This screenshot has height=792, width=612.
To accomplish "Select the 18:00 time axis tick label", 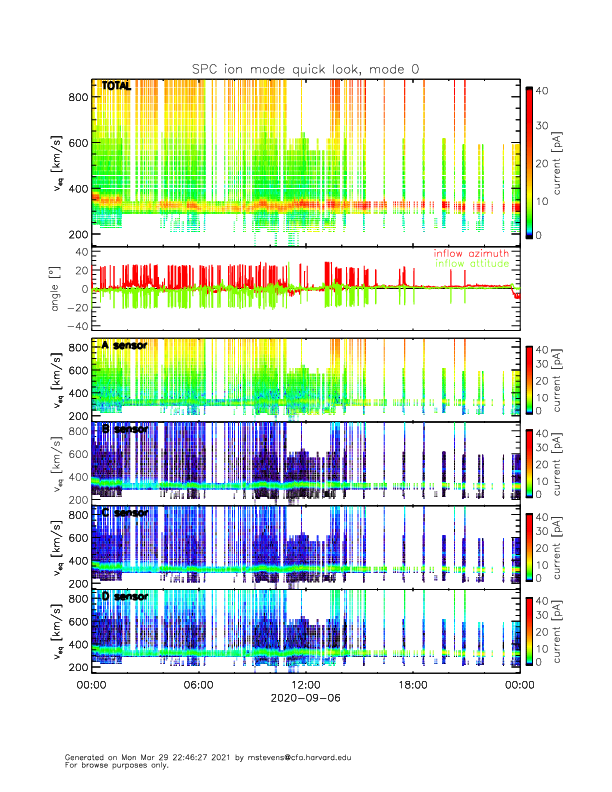I will pos(412,686).
